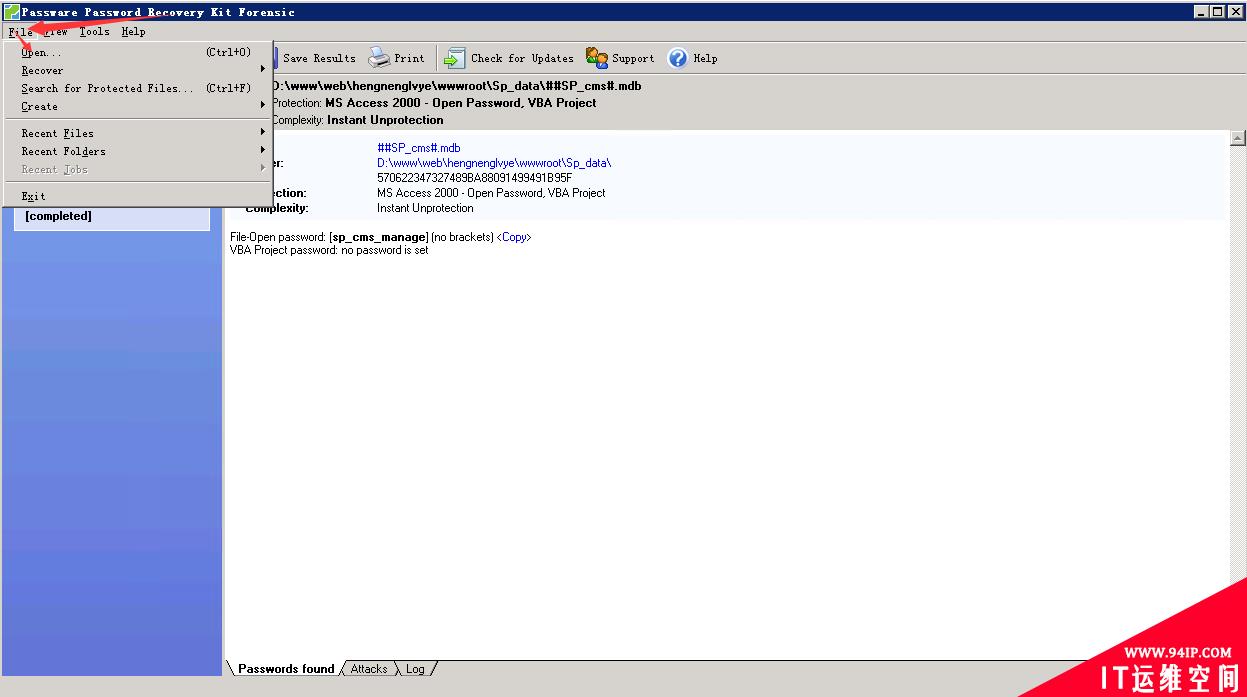This screenshot has width=1247, height=697.
Task: Click the Print printer icon
Action: (x=379, y=58)
